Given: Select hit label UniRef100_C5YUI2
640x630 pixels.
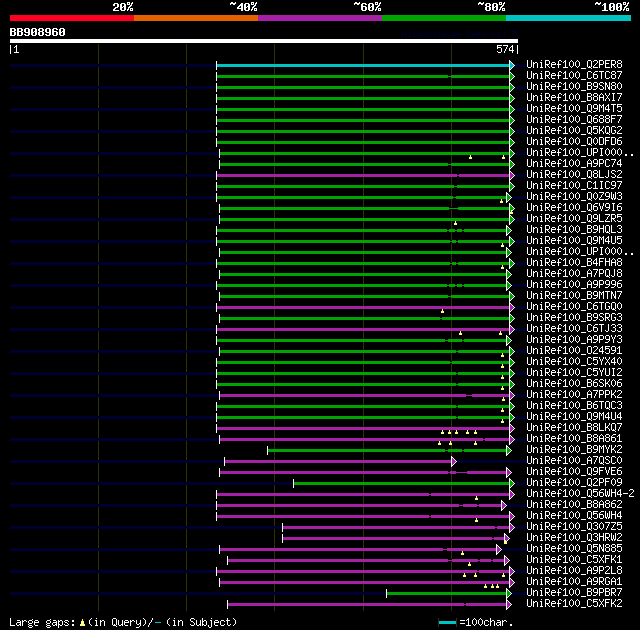Looking at the screenshot, I should 574,373.
